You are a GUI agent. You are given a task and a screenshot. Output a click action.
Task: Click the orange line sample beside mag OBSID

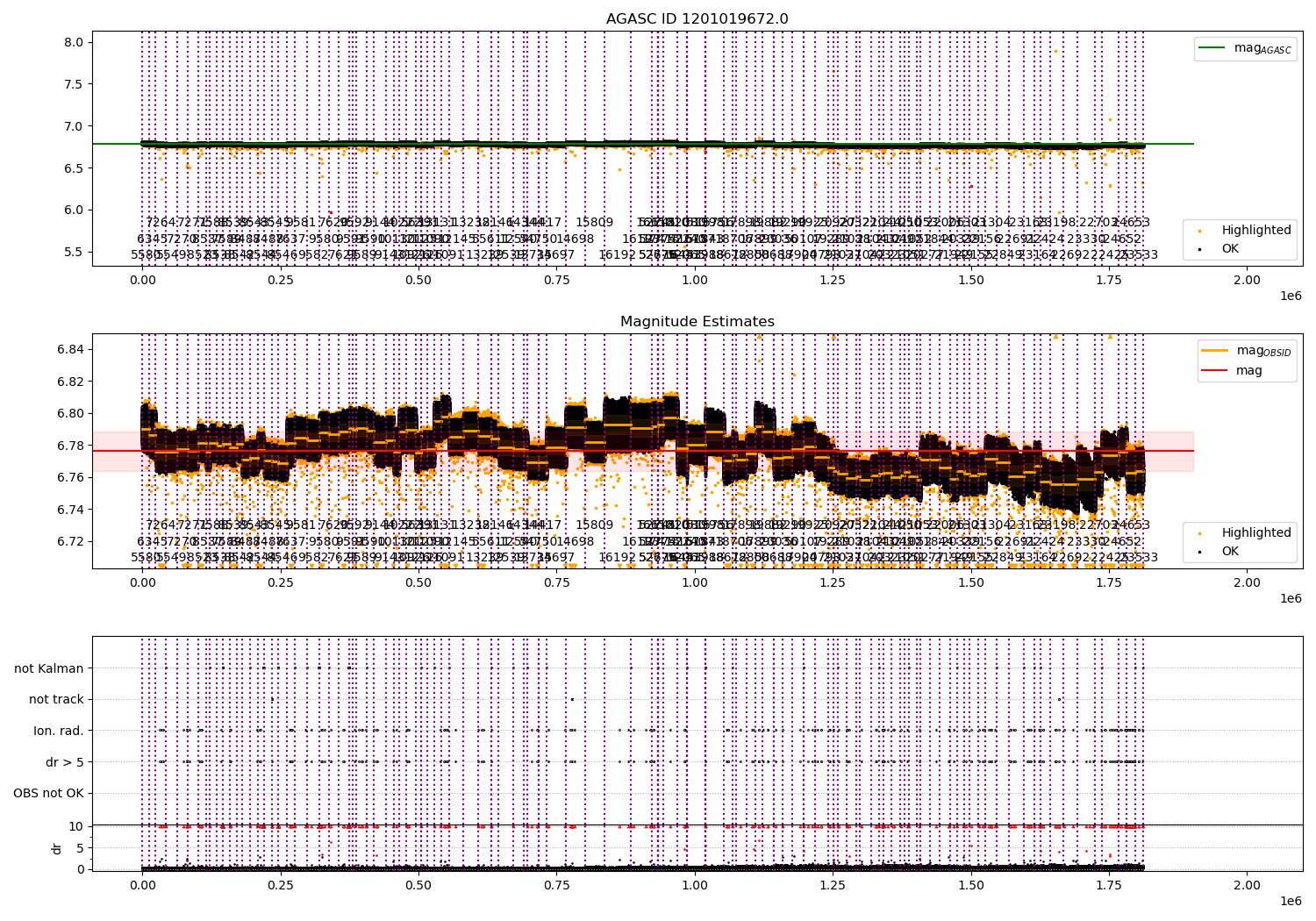pos(1215,351)
